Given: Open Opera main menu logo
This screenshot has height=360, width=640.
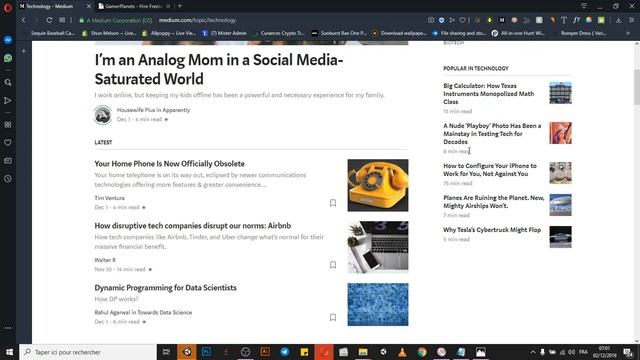Looking at the screenshot, I should [8, 7].
